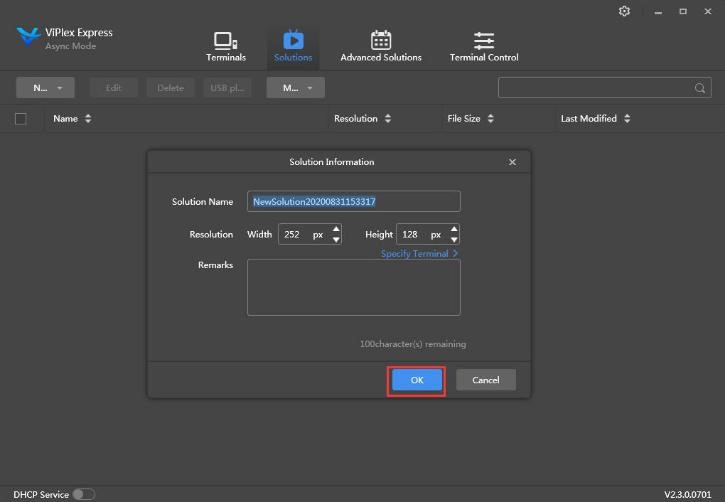Screen dimensions: 725x502
Task: Open the Terminals tab
Action: [x=226, y=47]
